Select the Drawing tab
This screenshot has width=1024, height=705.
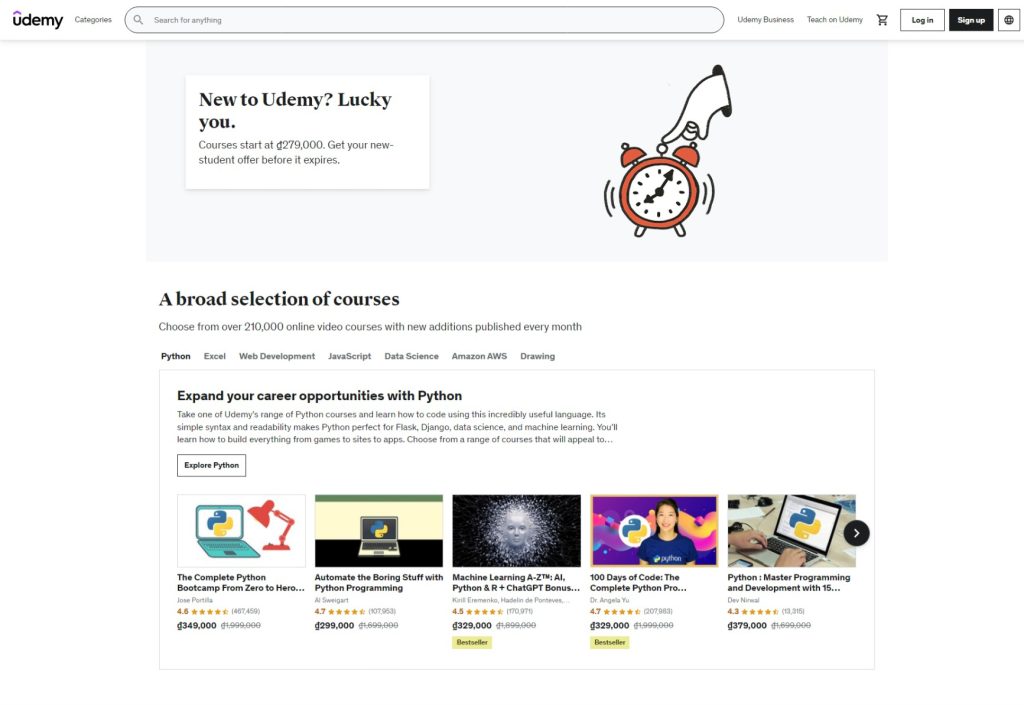(x=537, y=356)
